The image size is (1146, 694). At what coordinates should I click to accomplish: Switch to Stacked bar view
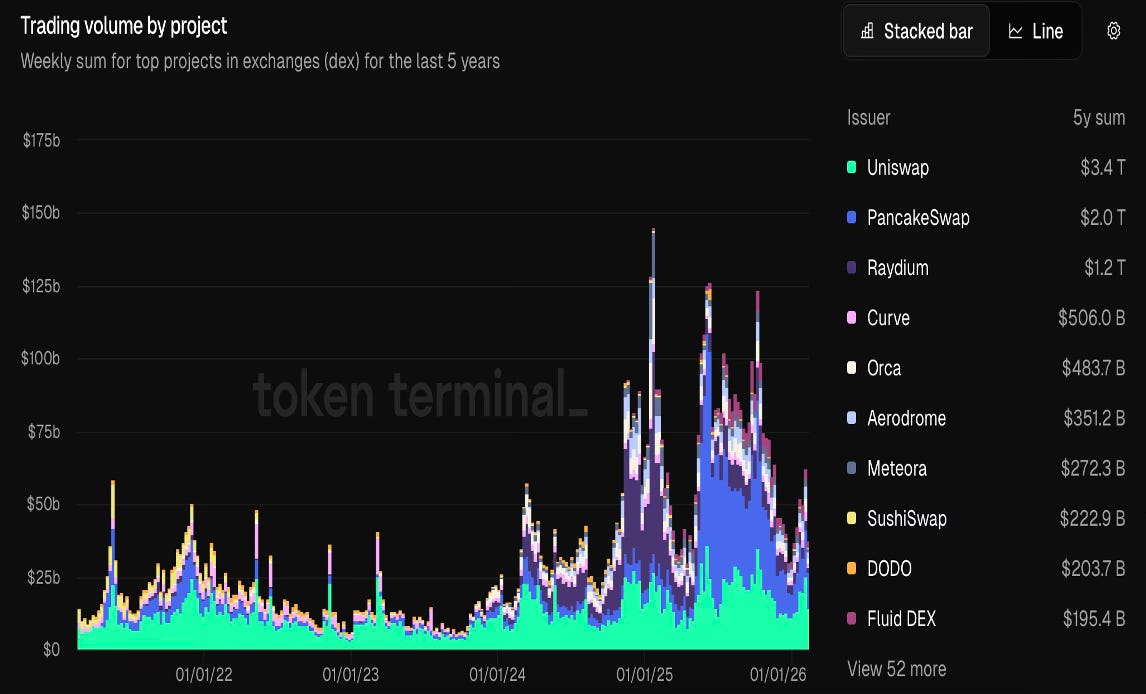[917, 31]
